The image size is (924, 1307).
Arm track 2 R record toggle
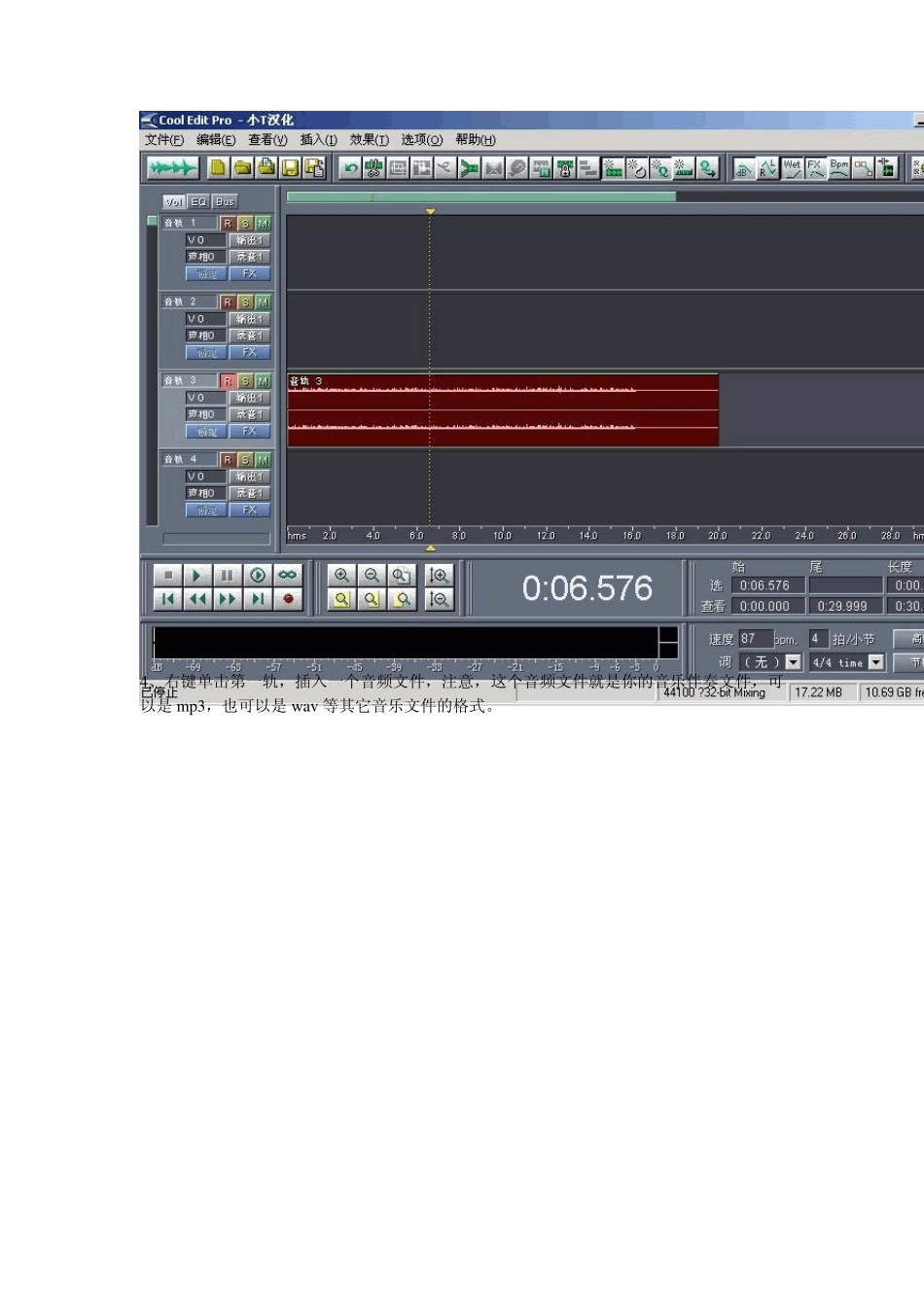[x=228, y=302]
